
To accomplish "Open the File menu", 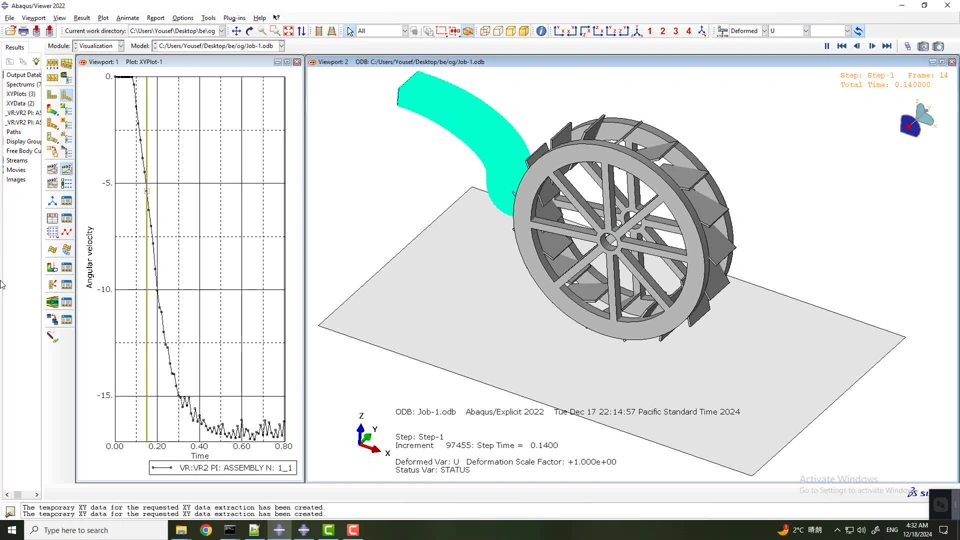I will [x=9, y=18].
